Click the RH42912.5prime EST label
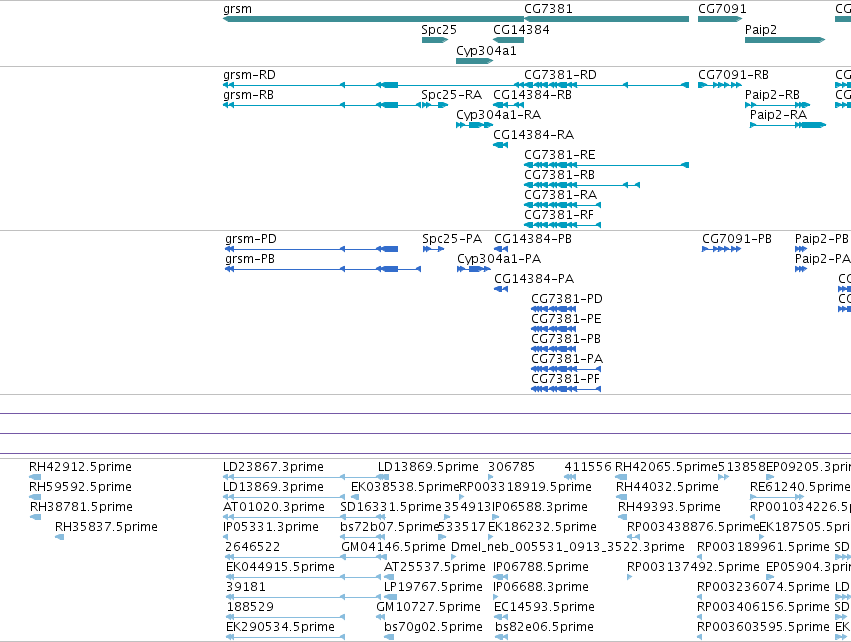851x642 pixels. 80,467
